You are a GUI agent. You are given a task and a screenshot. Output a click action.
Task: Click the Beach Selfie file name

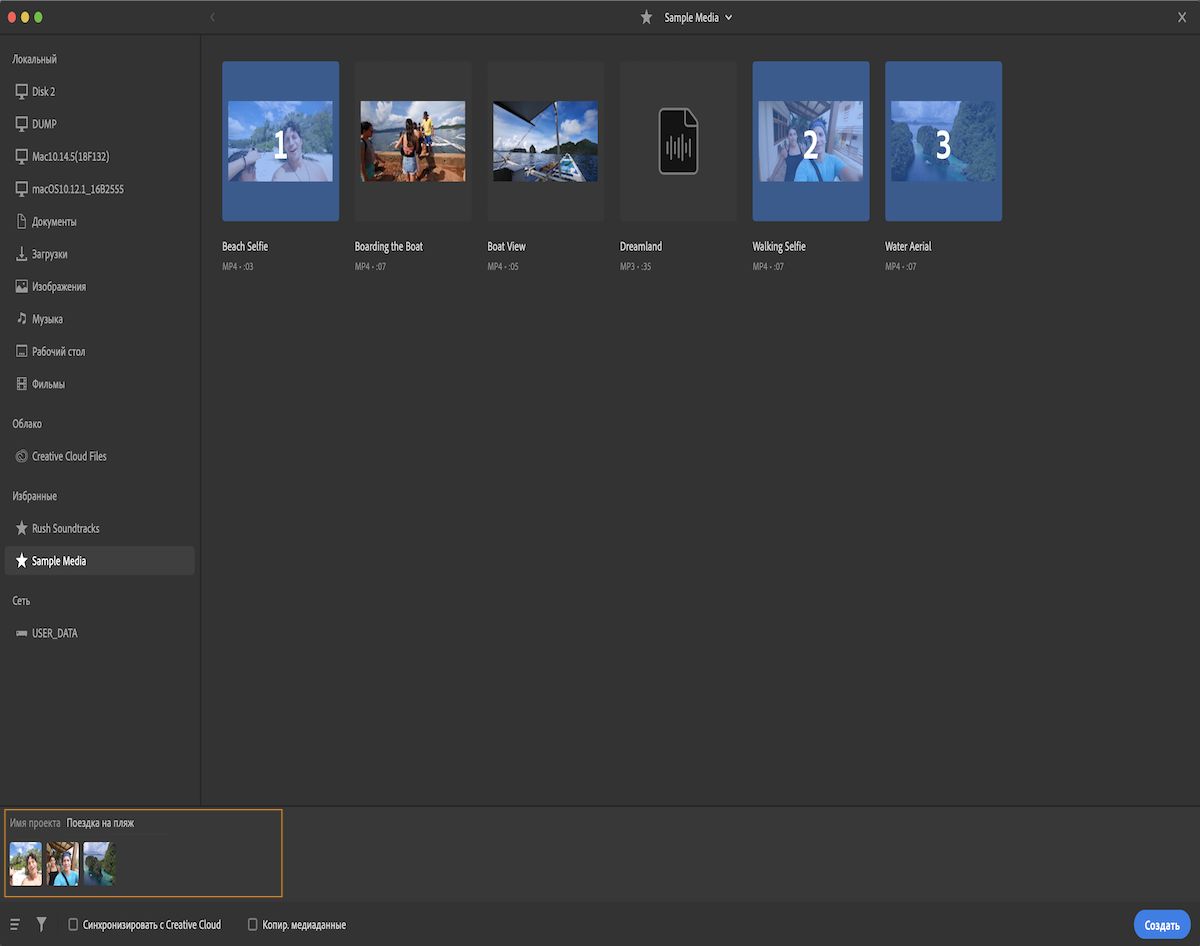click(x=245, y=246)
